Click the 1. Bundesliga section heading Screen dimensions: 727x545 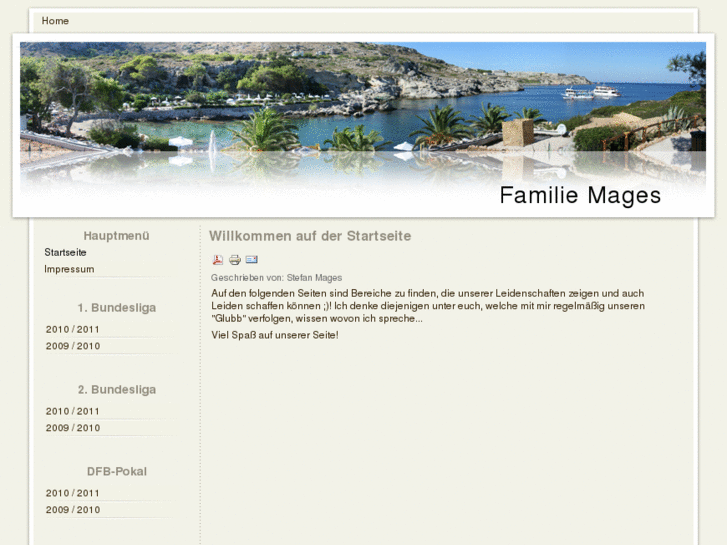tap(116, 308)
